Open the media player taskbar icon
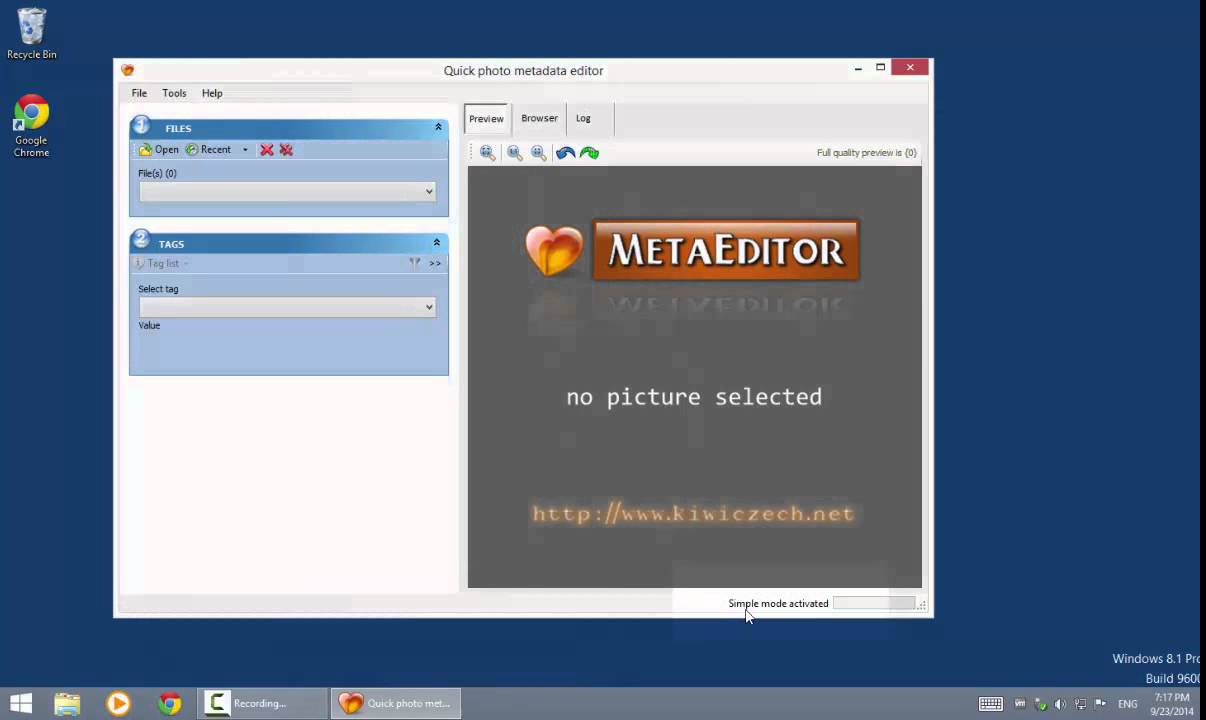Screen dimensions: 1206x720 118,703
